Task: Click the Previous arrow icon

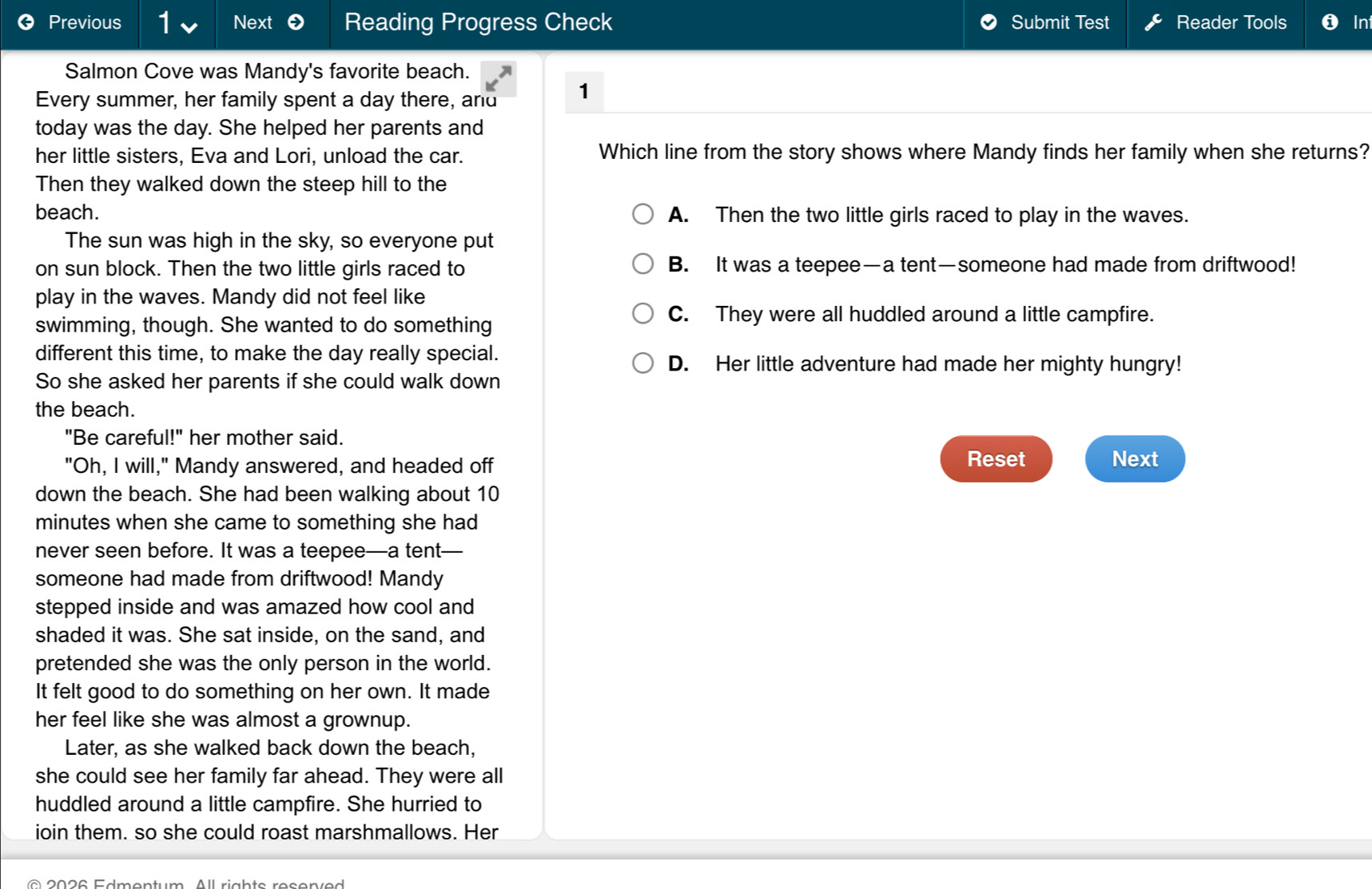Action: tap(26, 22)
